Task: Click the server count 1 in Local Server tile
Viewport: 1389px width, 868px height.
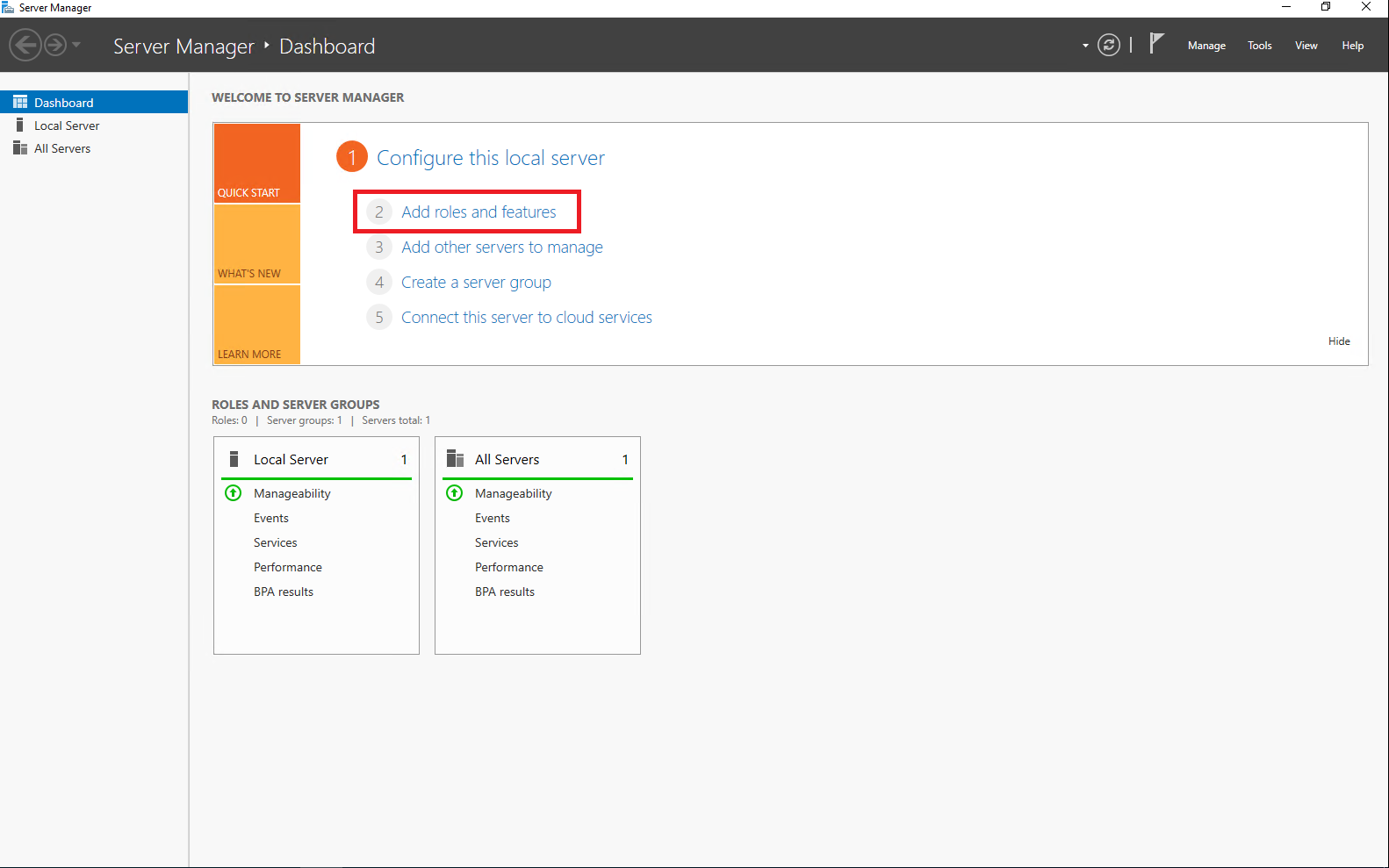Action: 404,460
